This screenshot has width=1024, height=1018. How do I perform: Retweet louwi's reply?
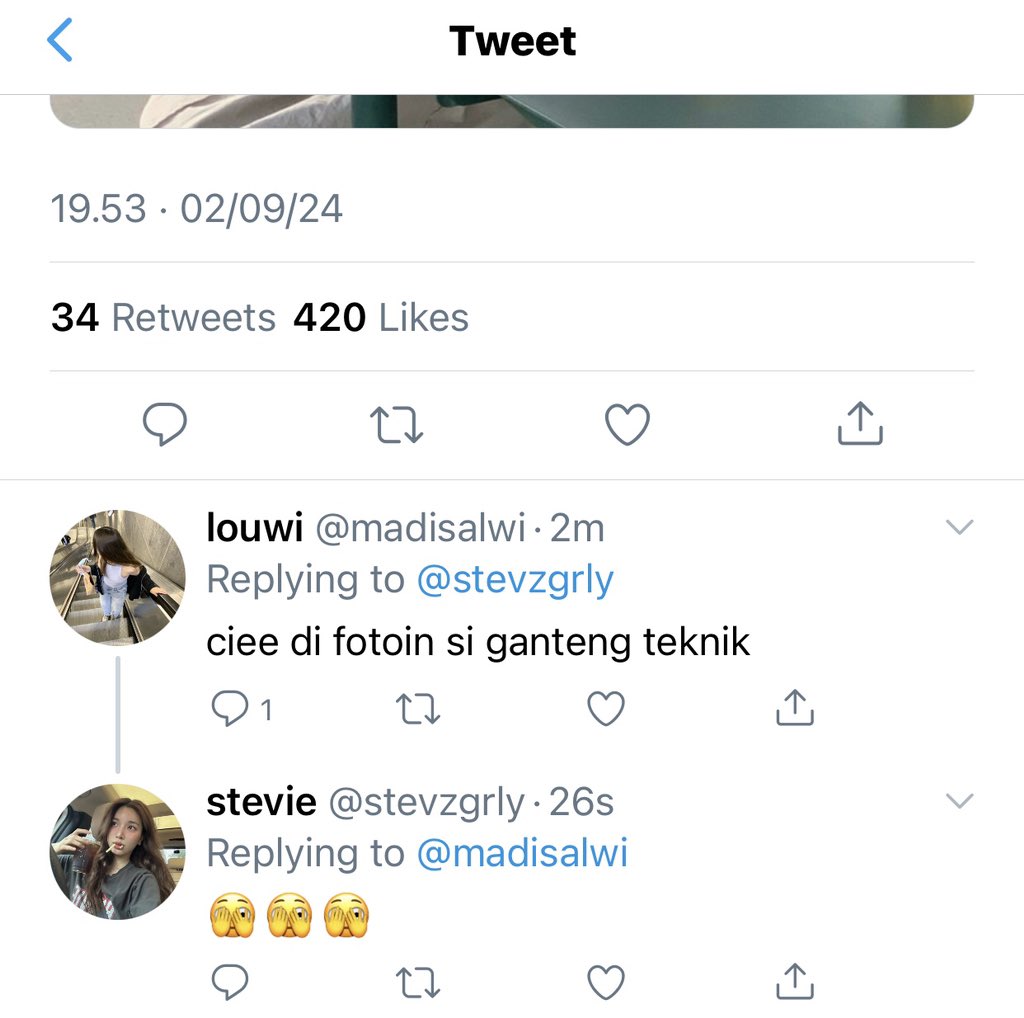tap(418, 708)
